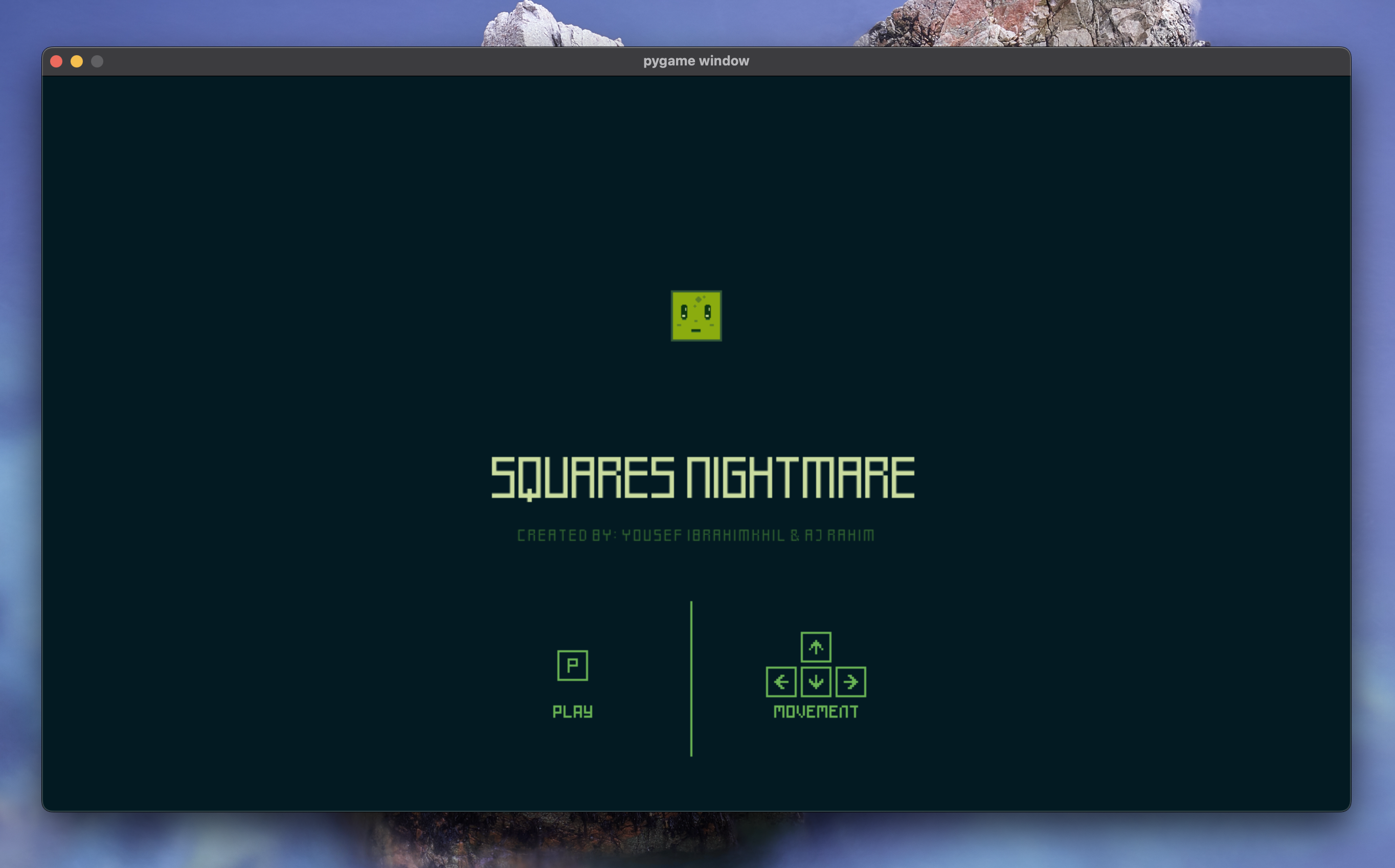Viewport: 1395px width, 868px height.
Task: Minimize the pygame window with the yellow button
Action: [76, 61]
